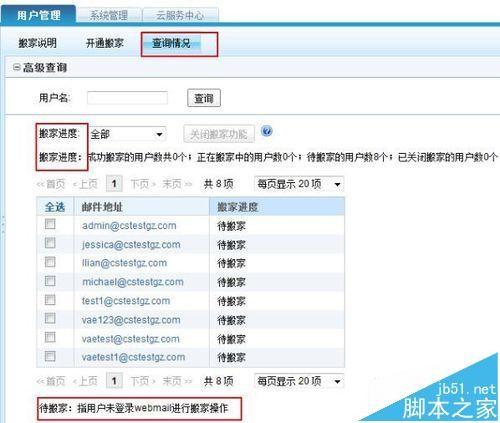The height and width of the screenshot is (423, 500).
Task: Check the box for admin@cstestgz.com
Action: (50, 224)
